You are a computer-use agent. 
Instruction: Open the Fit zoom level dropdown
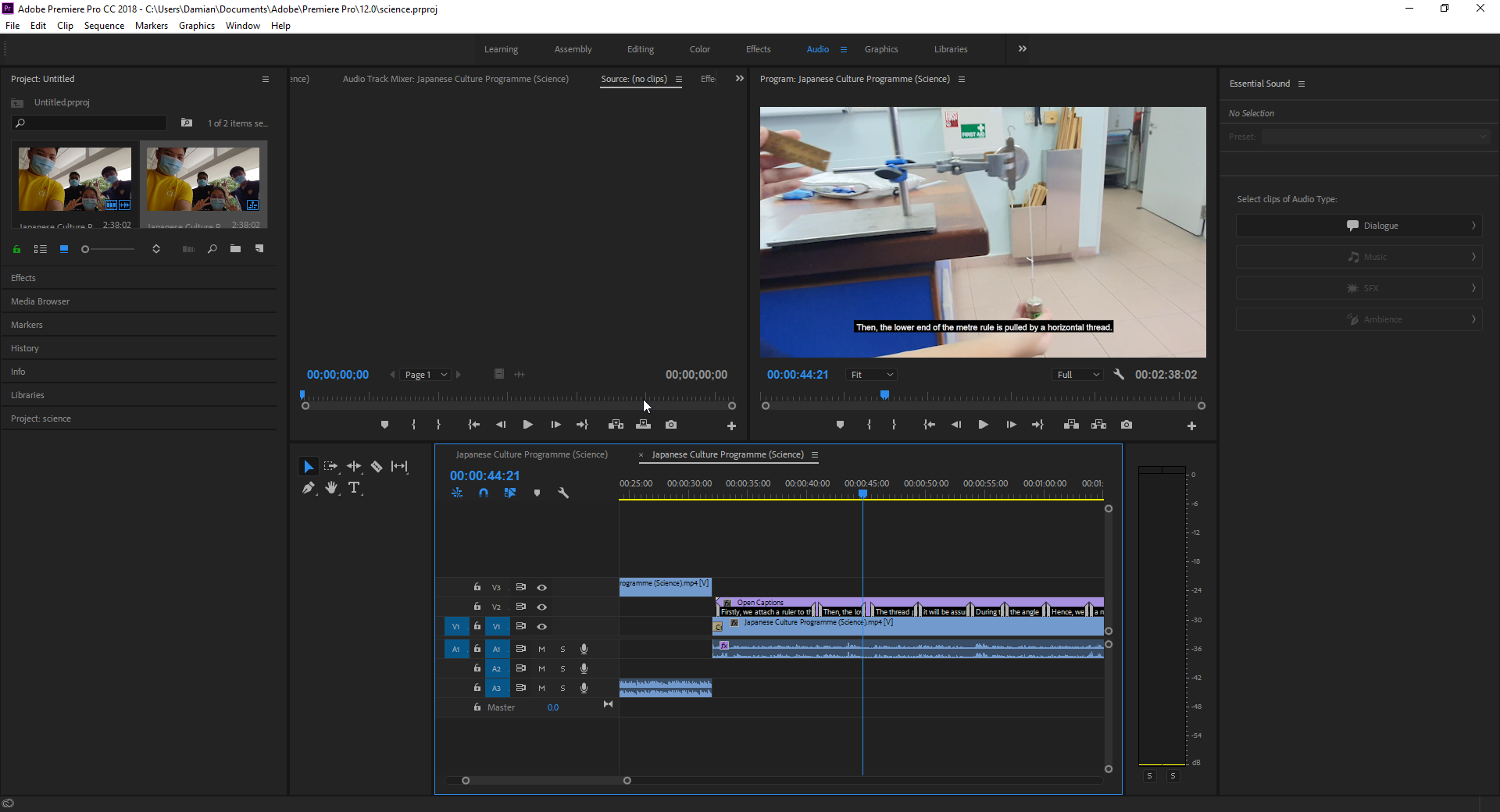click(871, 375)
